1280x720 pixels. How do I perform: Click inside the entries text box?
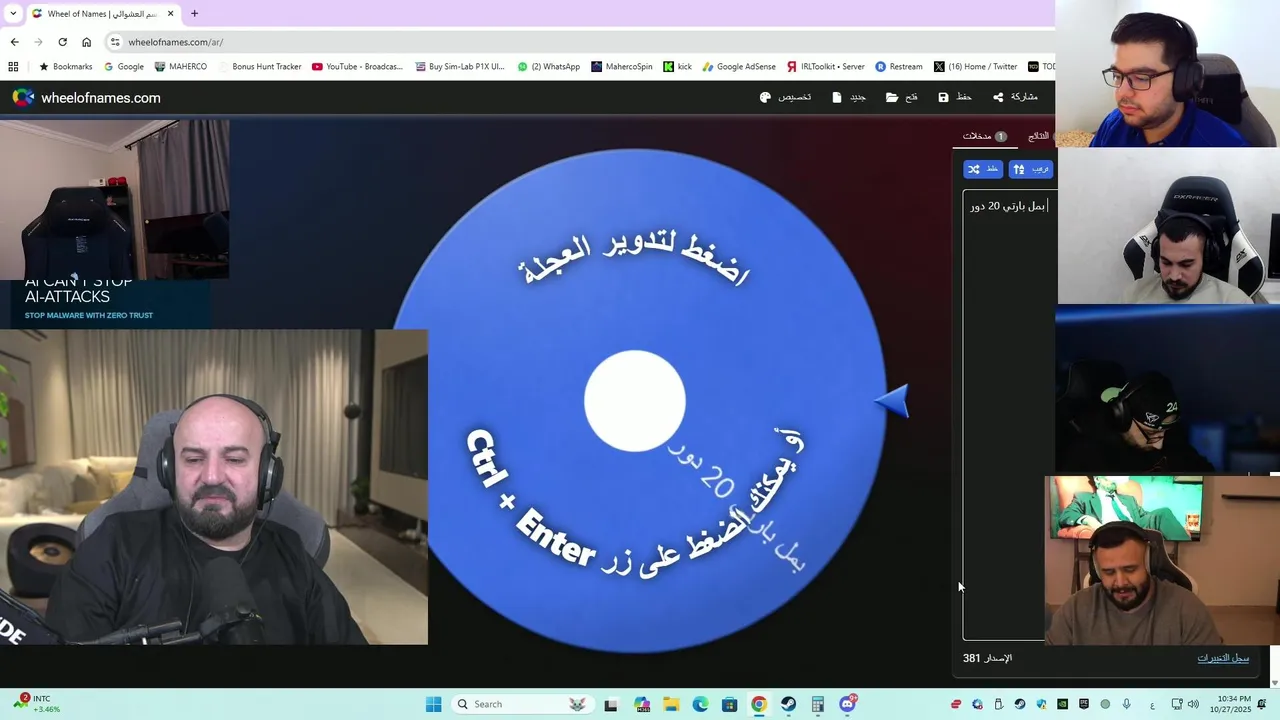tap(1004, 415)
